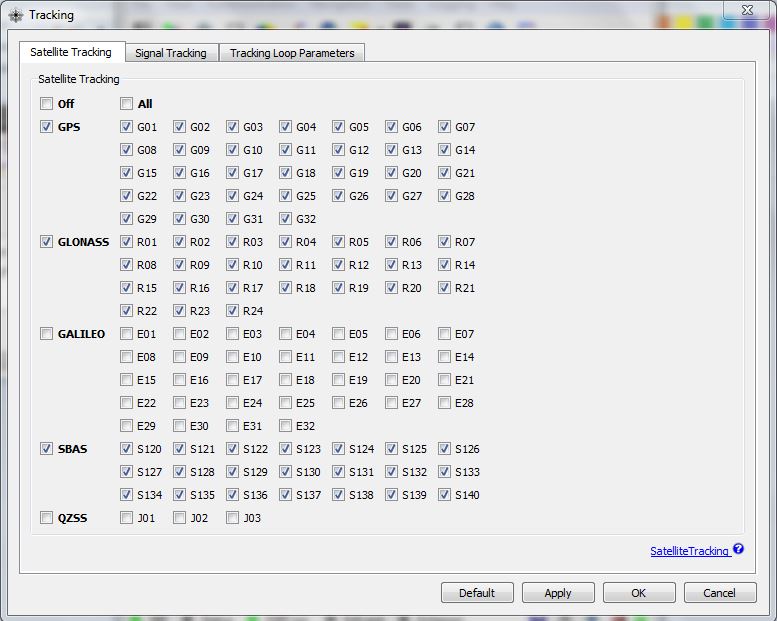Enable the QZSS constellation checkbox
This screenshot has width=777, height=621.
click(46, 518)
